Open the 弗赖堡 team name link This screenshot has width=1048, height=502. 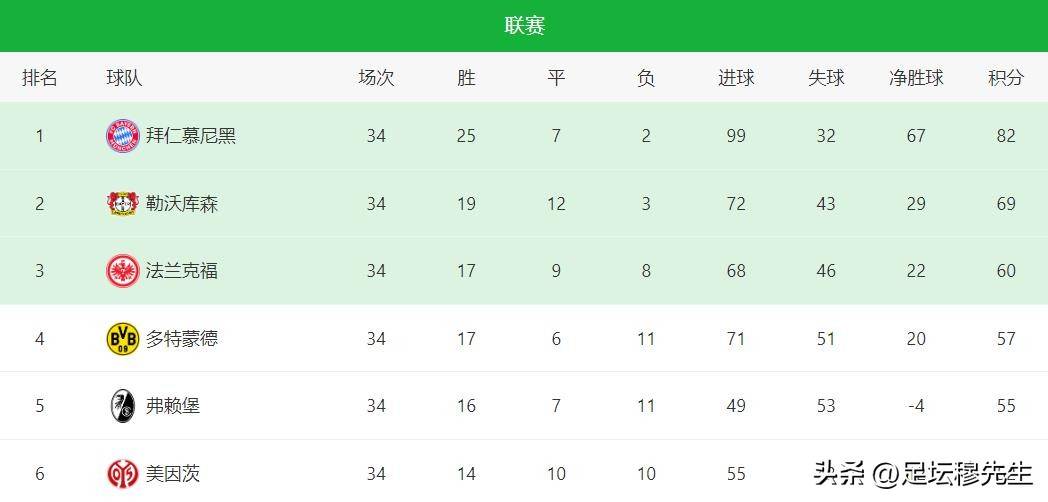(x=173, y=406)
